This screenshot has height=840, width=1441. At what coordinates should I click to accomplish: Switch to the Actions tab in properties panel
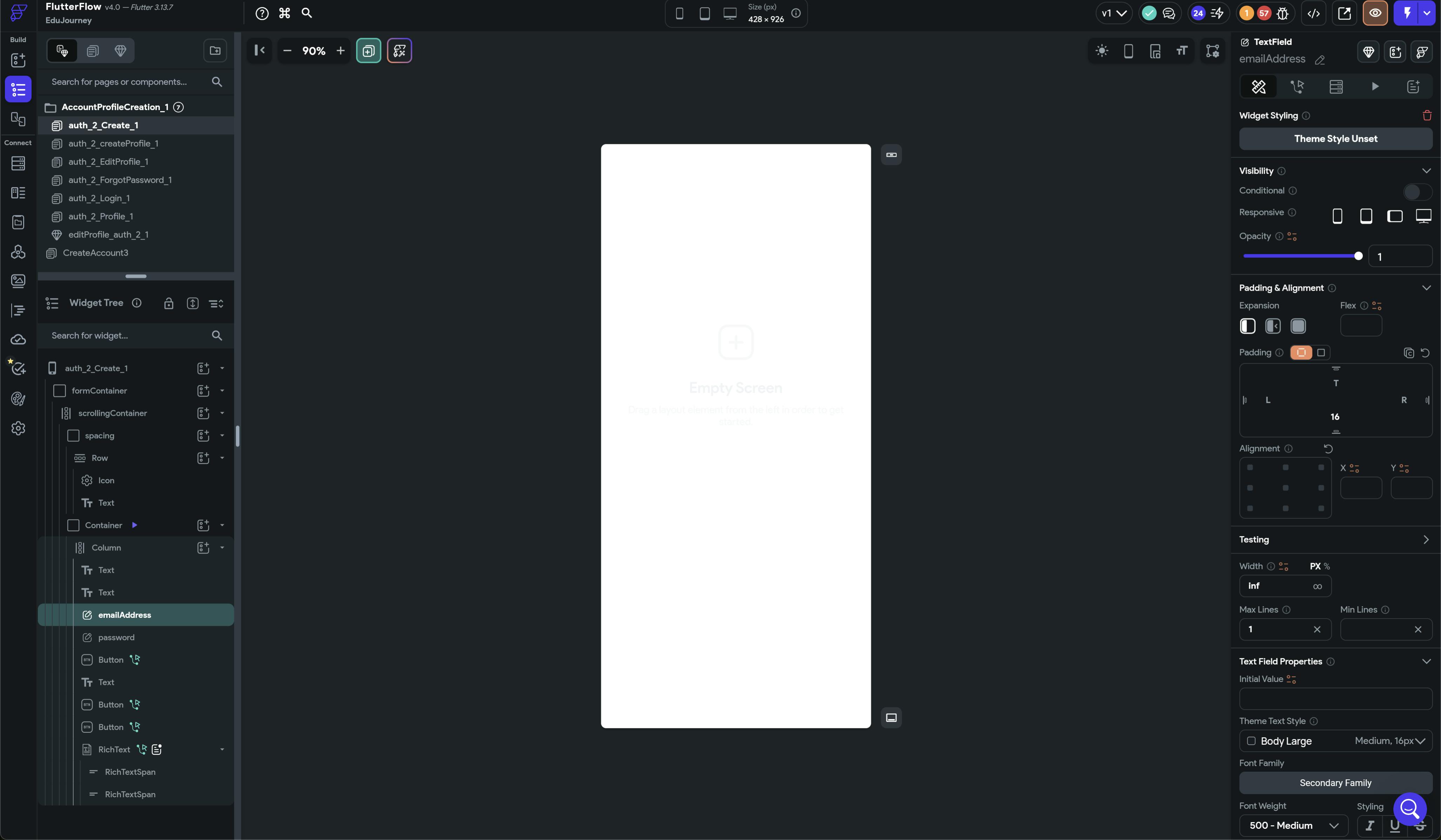(x=1297, y=87)
